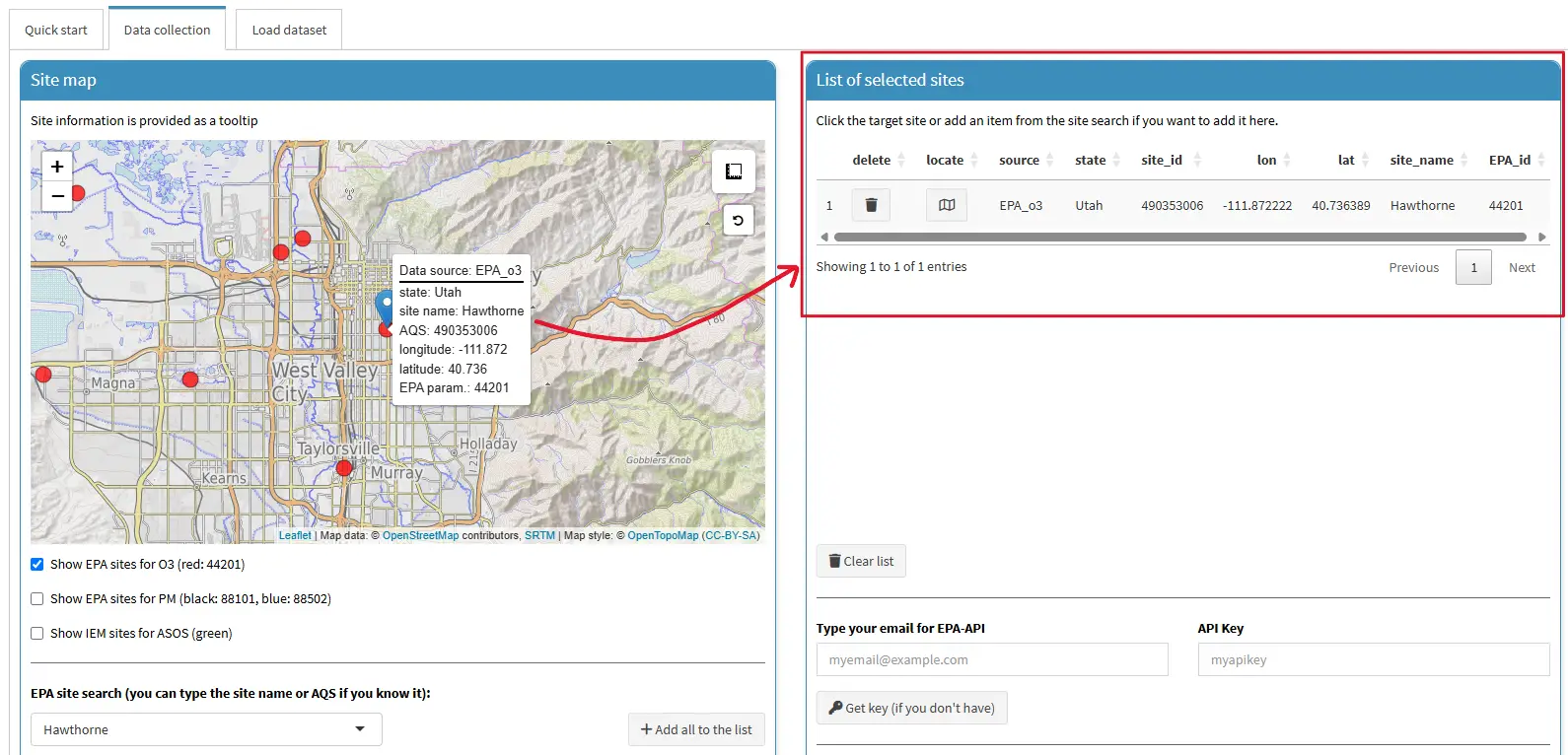Locate Hawthorne site using map icon
The image size is (1568, 755).
click(x=946, y=205)
